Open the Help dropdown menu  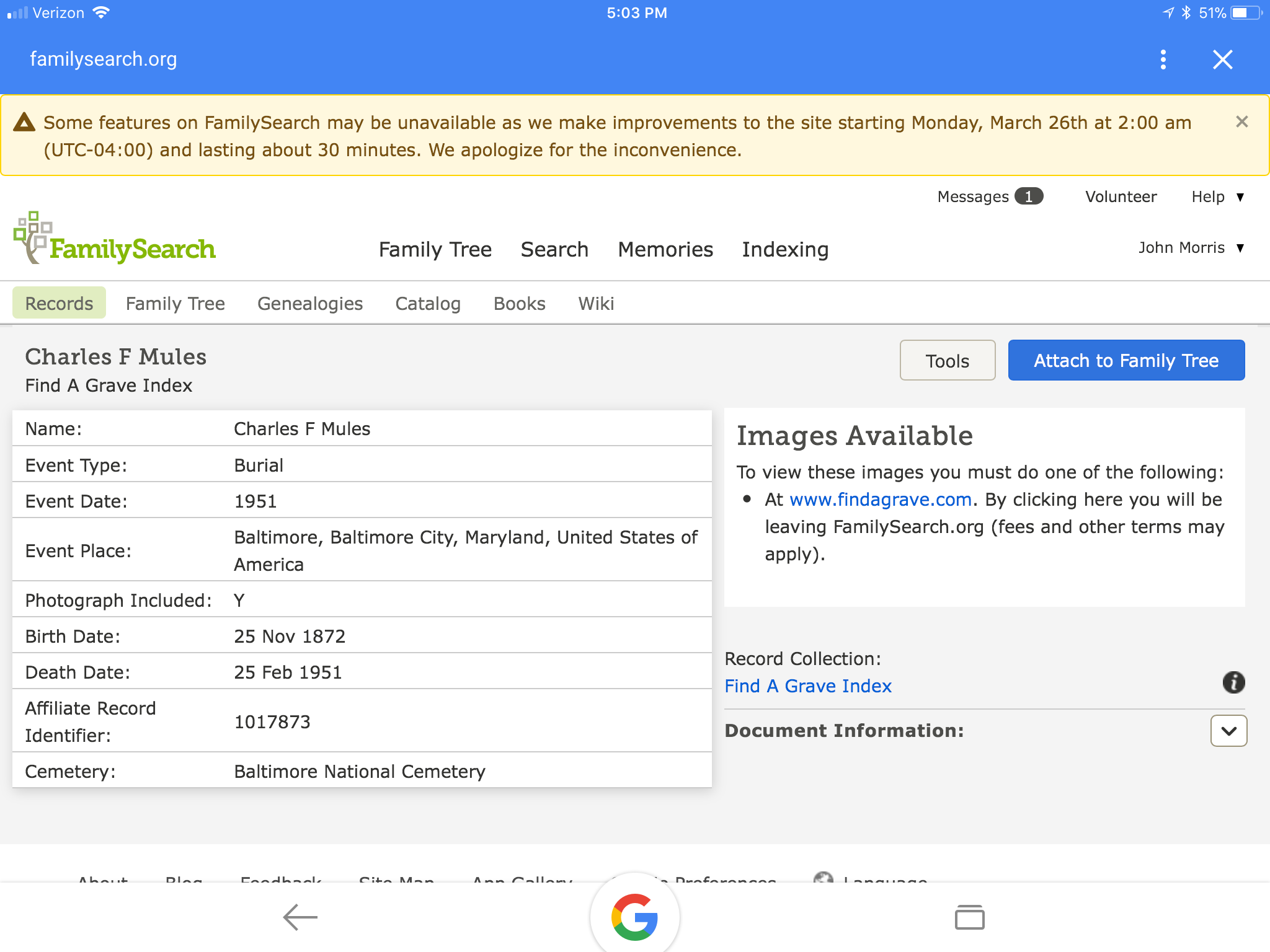[1217, 196]
